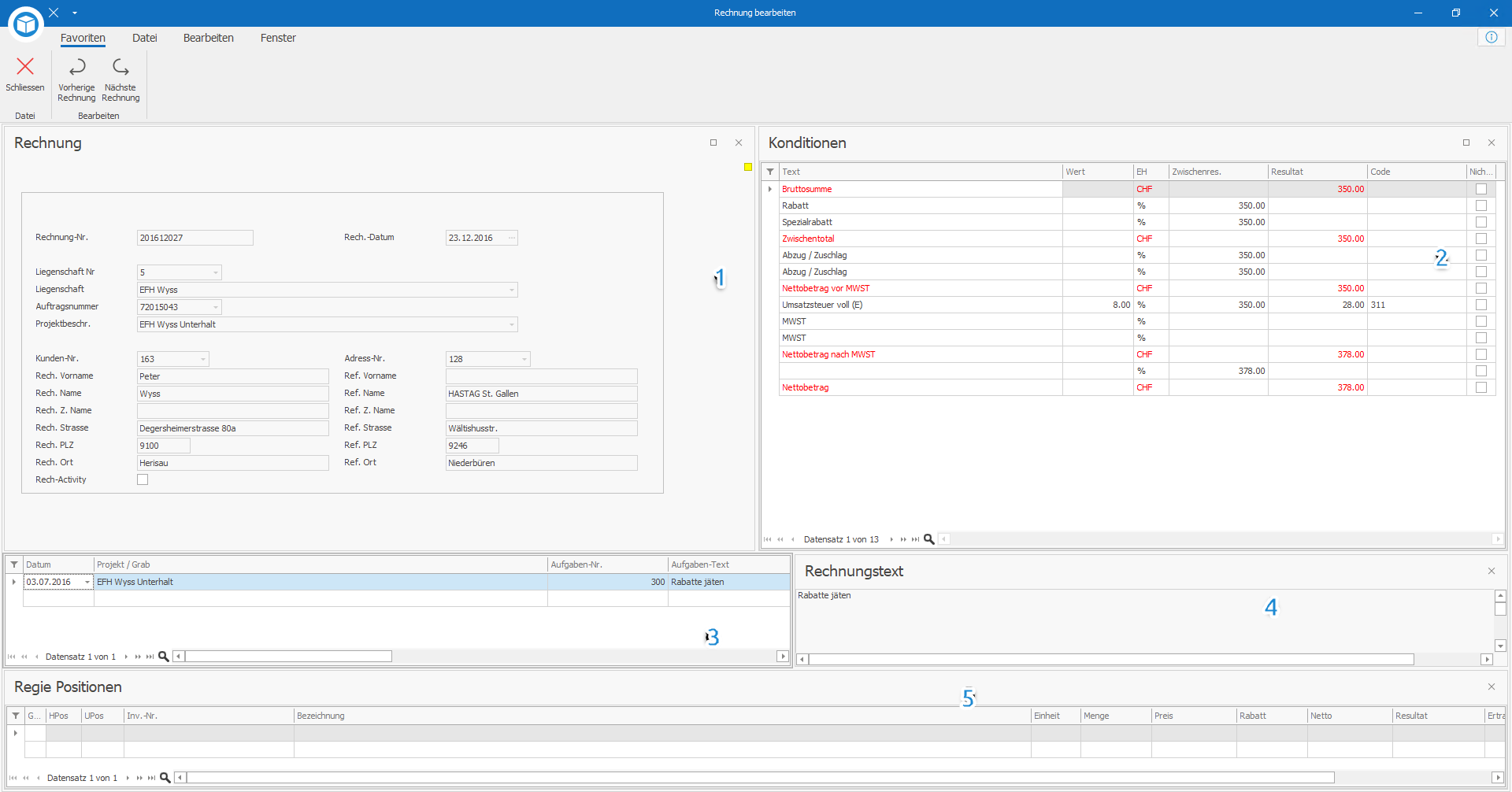
Task: Go to next record in Regie Positionen navigator
Action: pyautogui.click(x=128, y=778)
